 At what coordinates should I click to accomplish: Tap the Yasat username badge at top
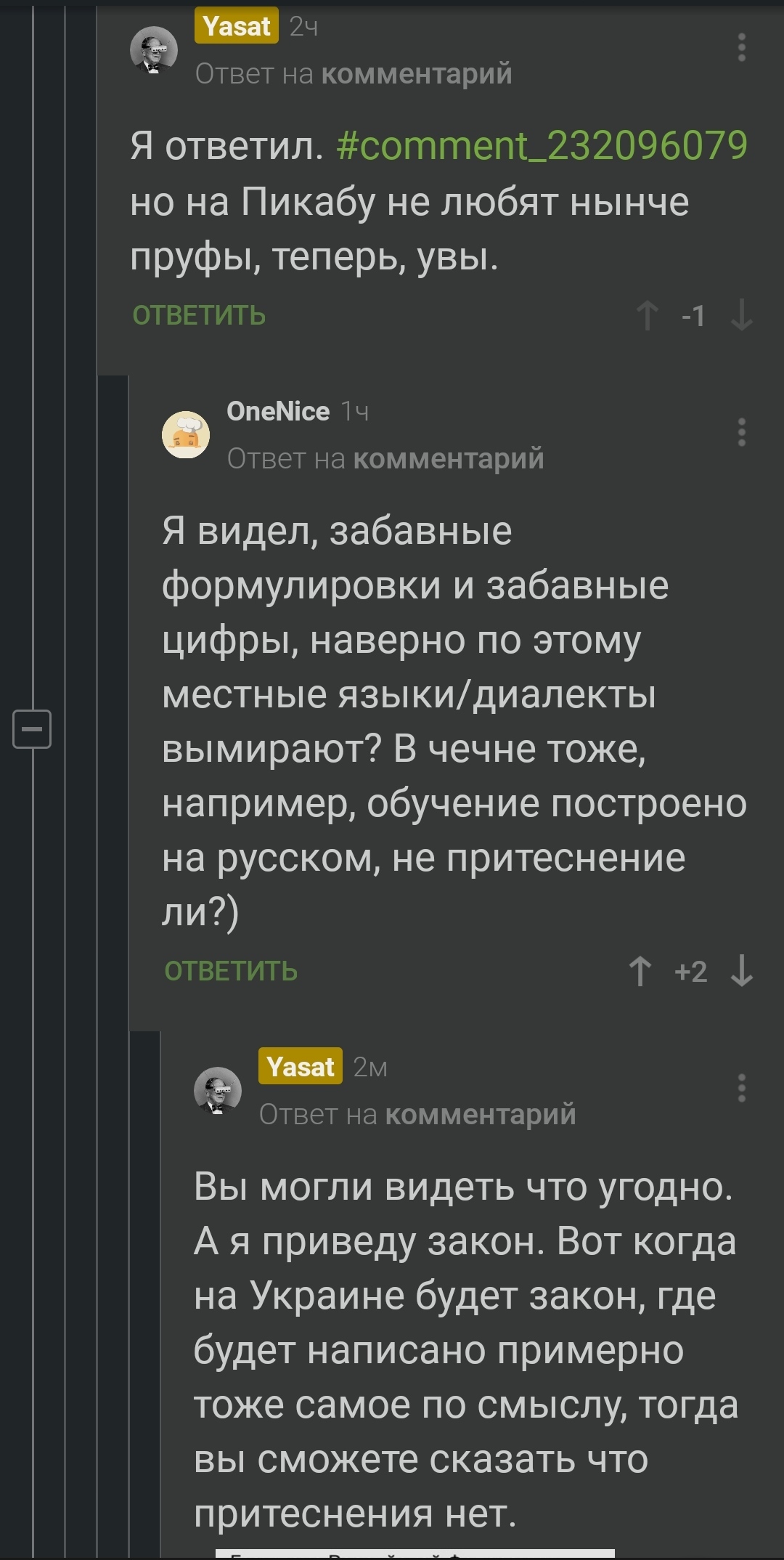[237, 27]
